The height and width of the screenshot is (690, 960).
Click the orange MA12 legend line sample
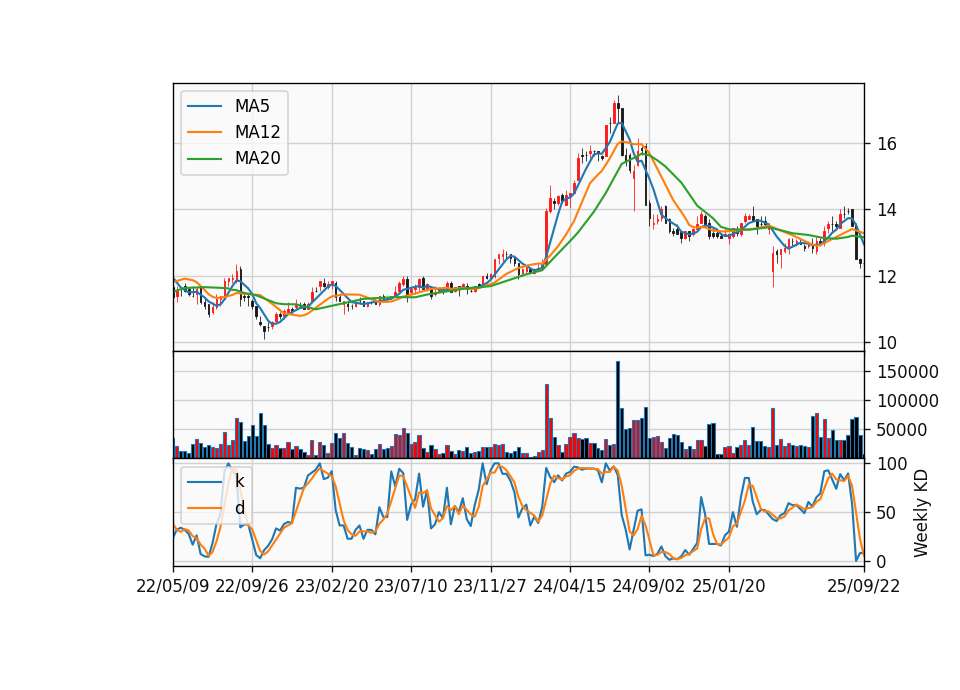[x=204, y=132]
